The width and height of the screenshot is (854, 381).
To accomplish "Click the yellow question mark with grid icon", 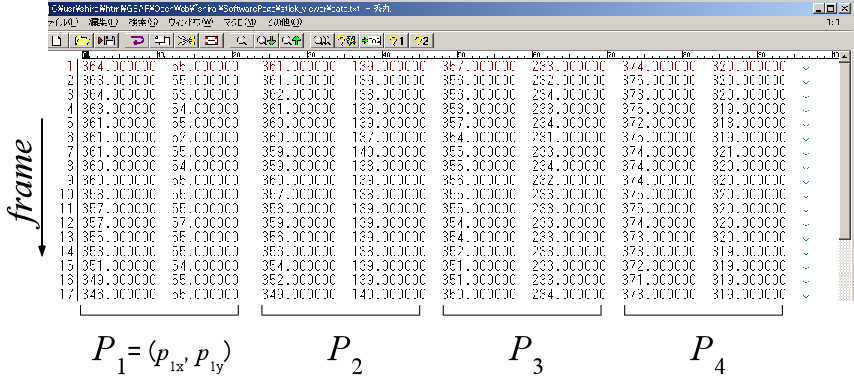I will pyautogui.click(x=347, y=40).
